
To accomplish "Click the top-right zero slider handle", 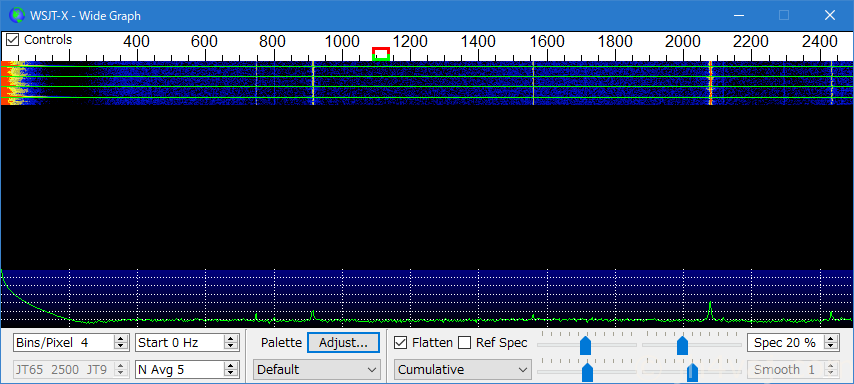I will pos(682,345).
